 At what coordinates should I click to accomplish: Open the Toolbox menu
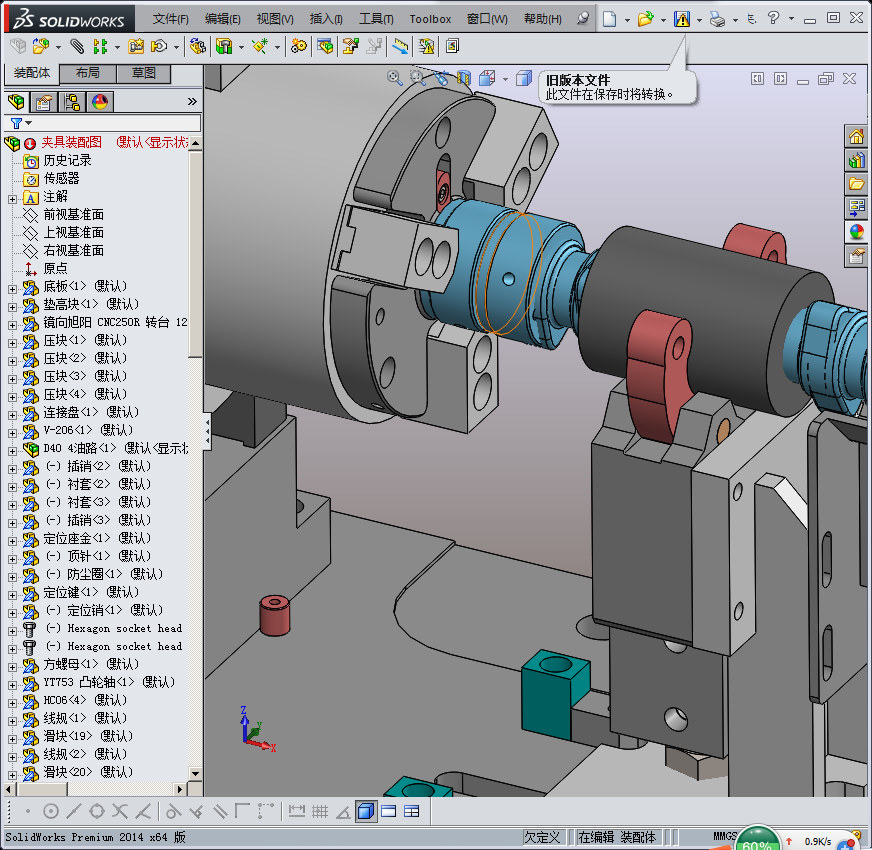[430, 19]
